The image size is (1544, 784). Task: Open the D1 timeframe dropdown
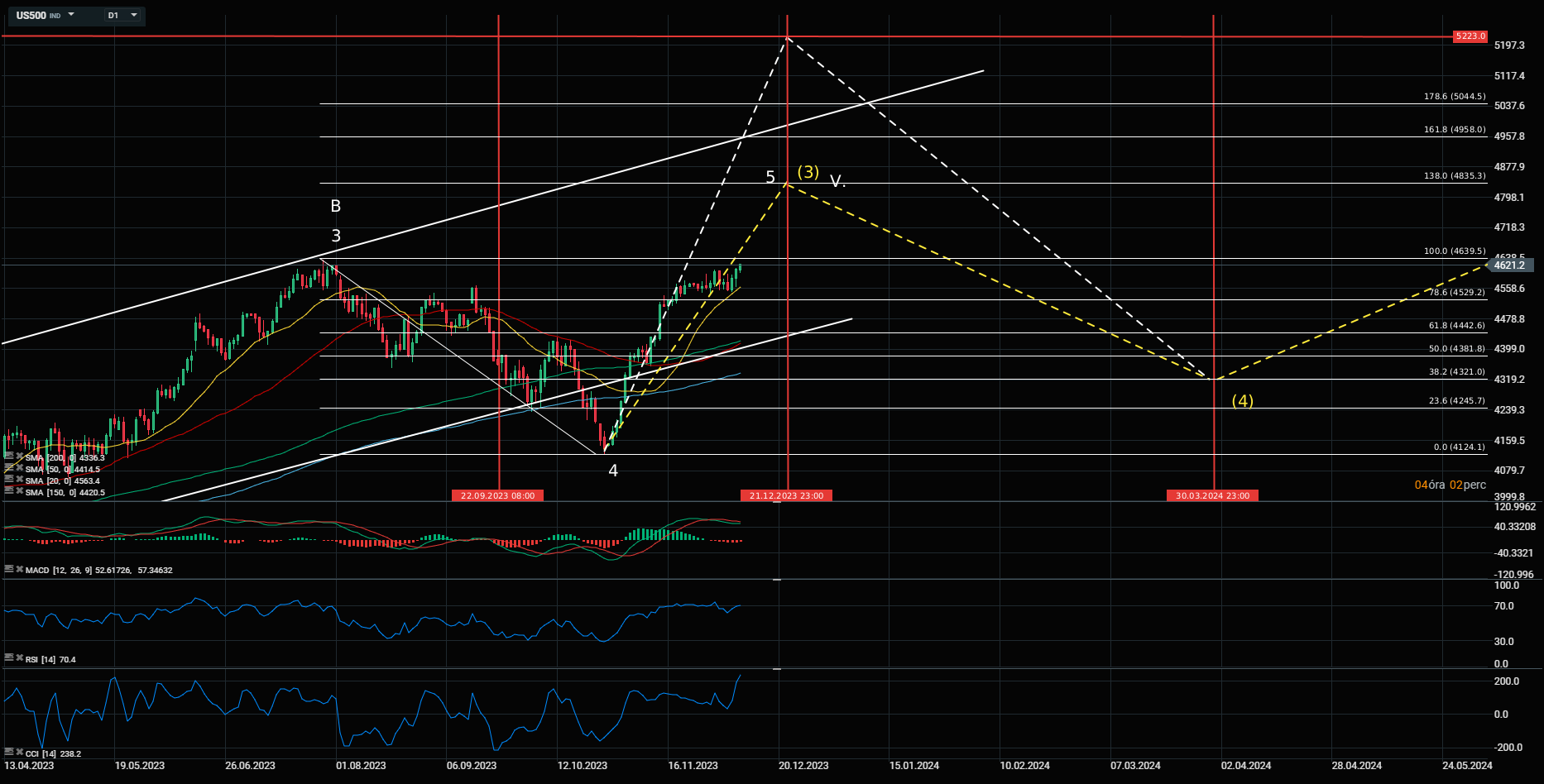pos(122,15)
